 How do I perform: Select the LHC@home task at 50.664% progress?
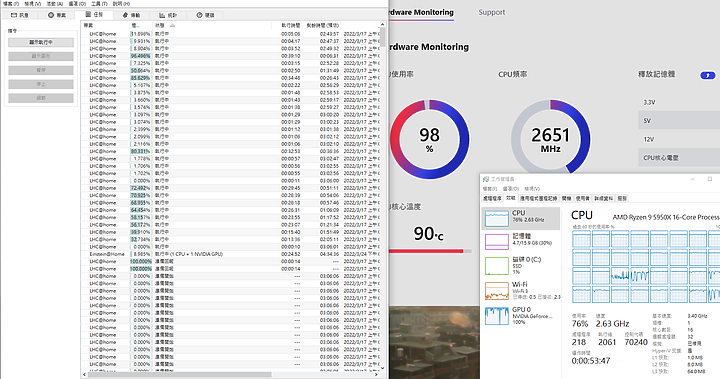coord(230,71)
